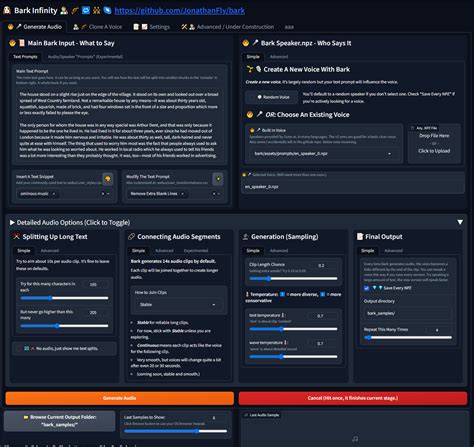
Task: Click the Output directory field bark_samples/
Action: tap(407, 313)
